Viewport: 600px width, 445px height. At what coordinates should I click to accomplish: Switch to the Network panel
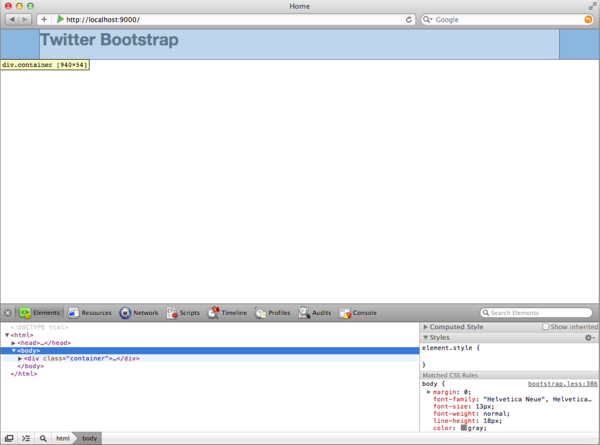tap(139, 313)
